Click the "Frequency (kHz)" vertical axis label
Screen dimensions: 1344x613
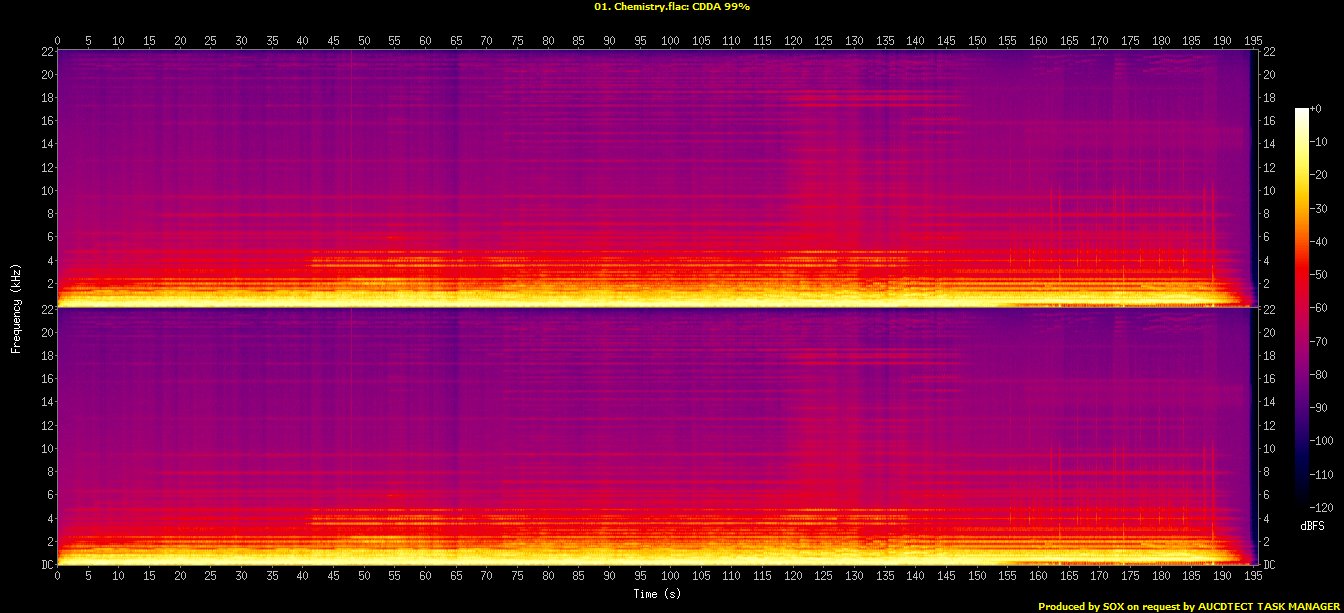coord(16,307)
